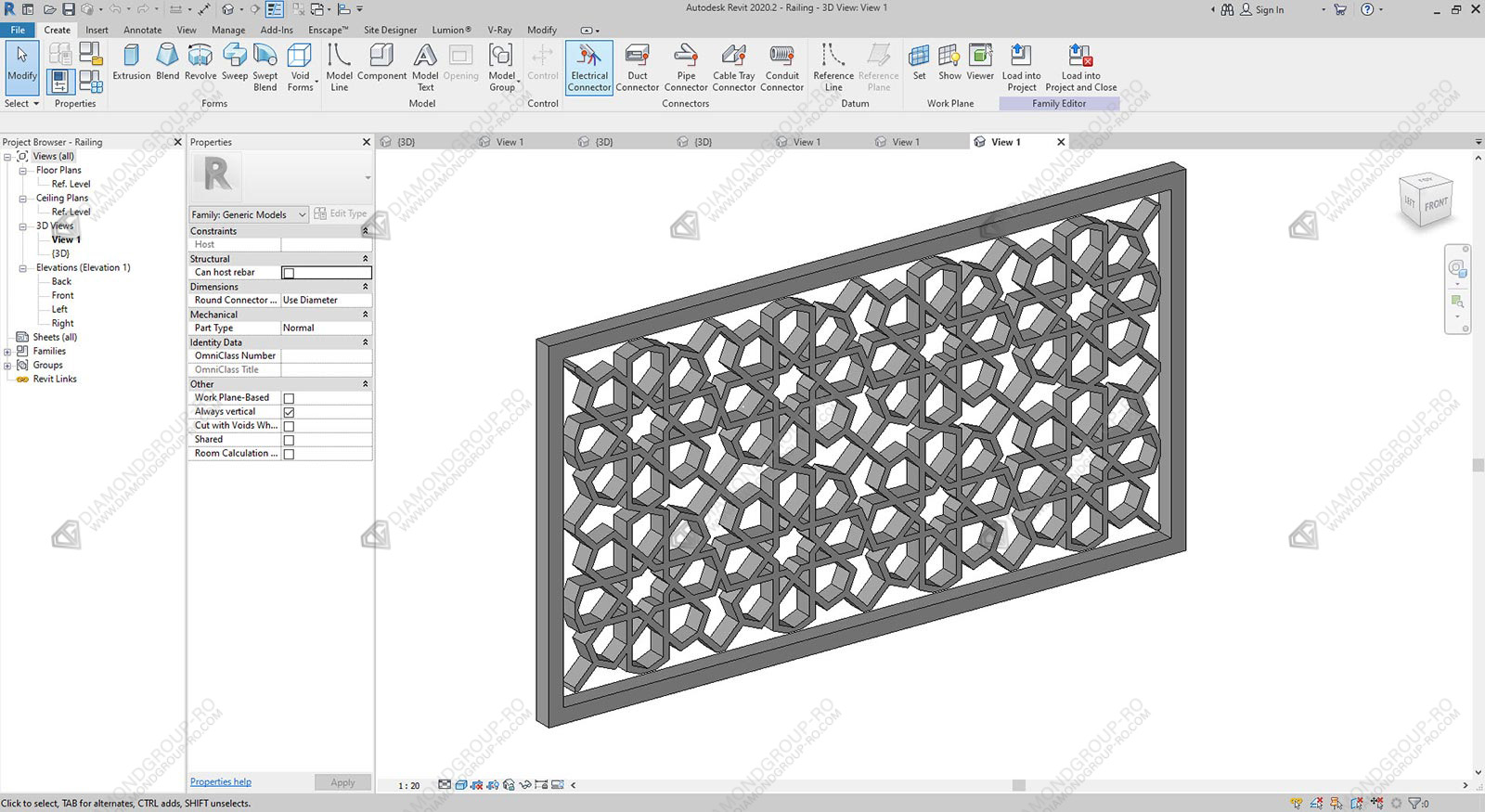Viewport: 1485px width, 812px height.
Task: Click the selection filter icon in status bar
Action: tap(1414, 804)
